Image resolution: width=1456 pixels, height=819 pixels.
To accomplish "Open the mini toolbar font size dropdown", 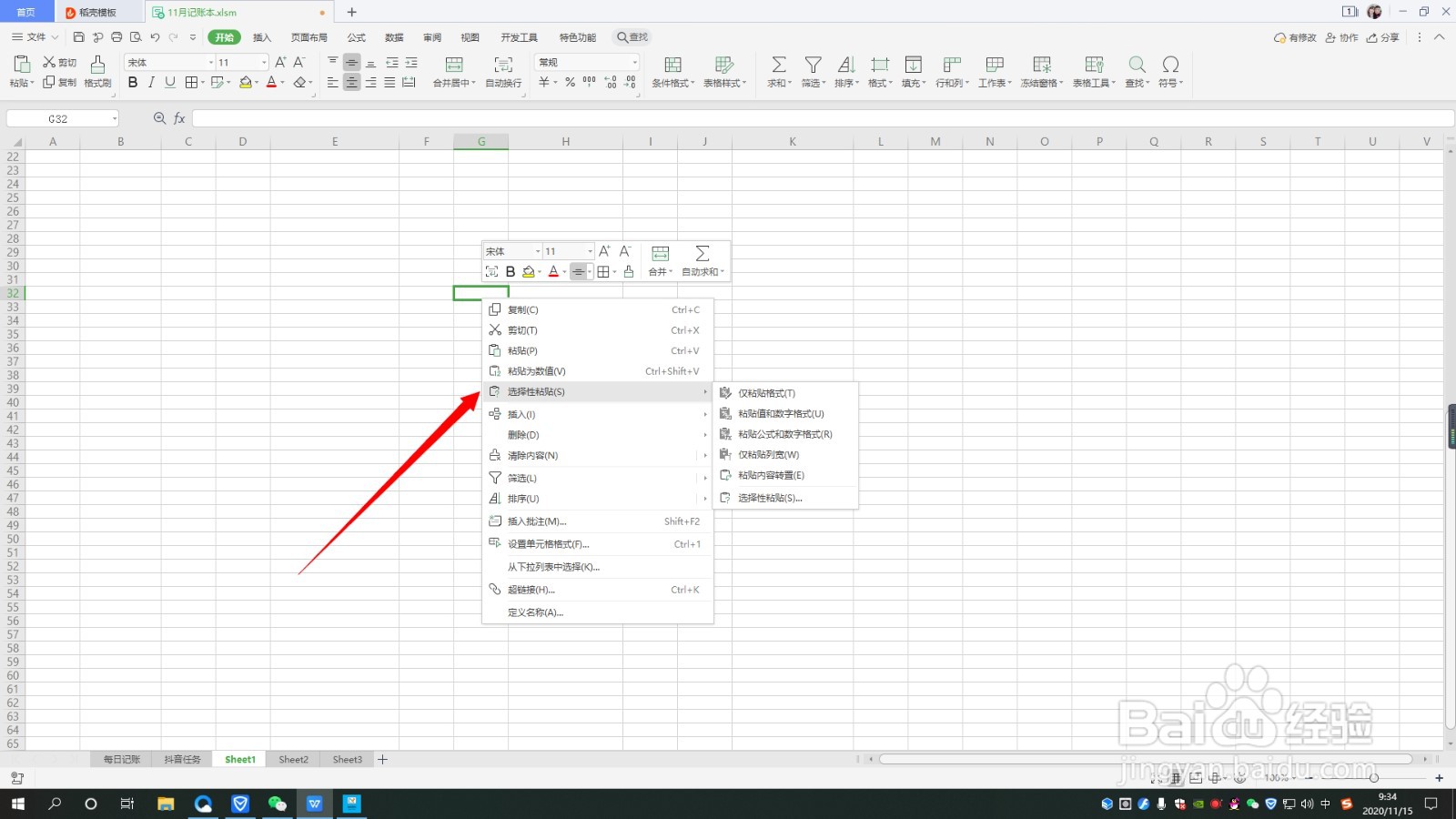I will click(x=590, y=251).
